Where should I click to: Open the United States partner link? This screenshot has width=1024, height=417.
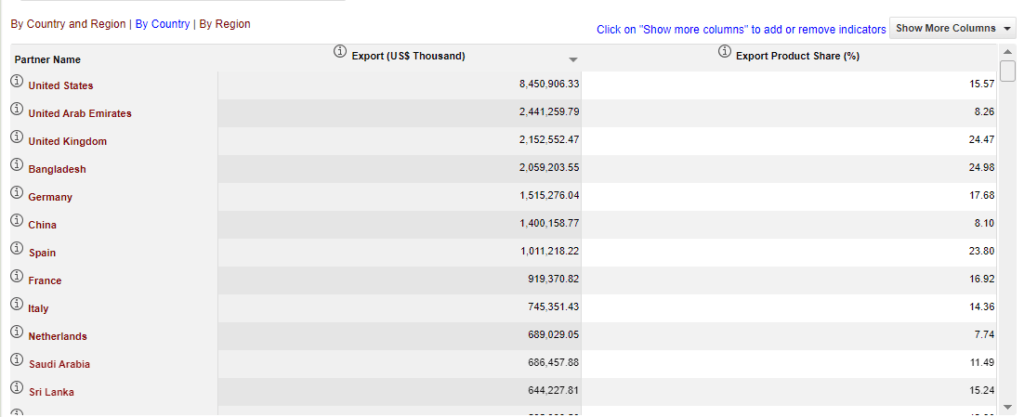tap(61, 85)
